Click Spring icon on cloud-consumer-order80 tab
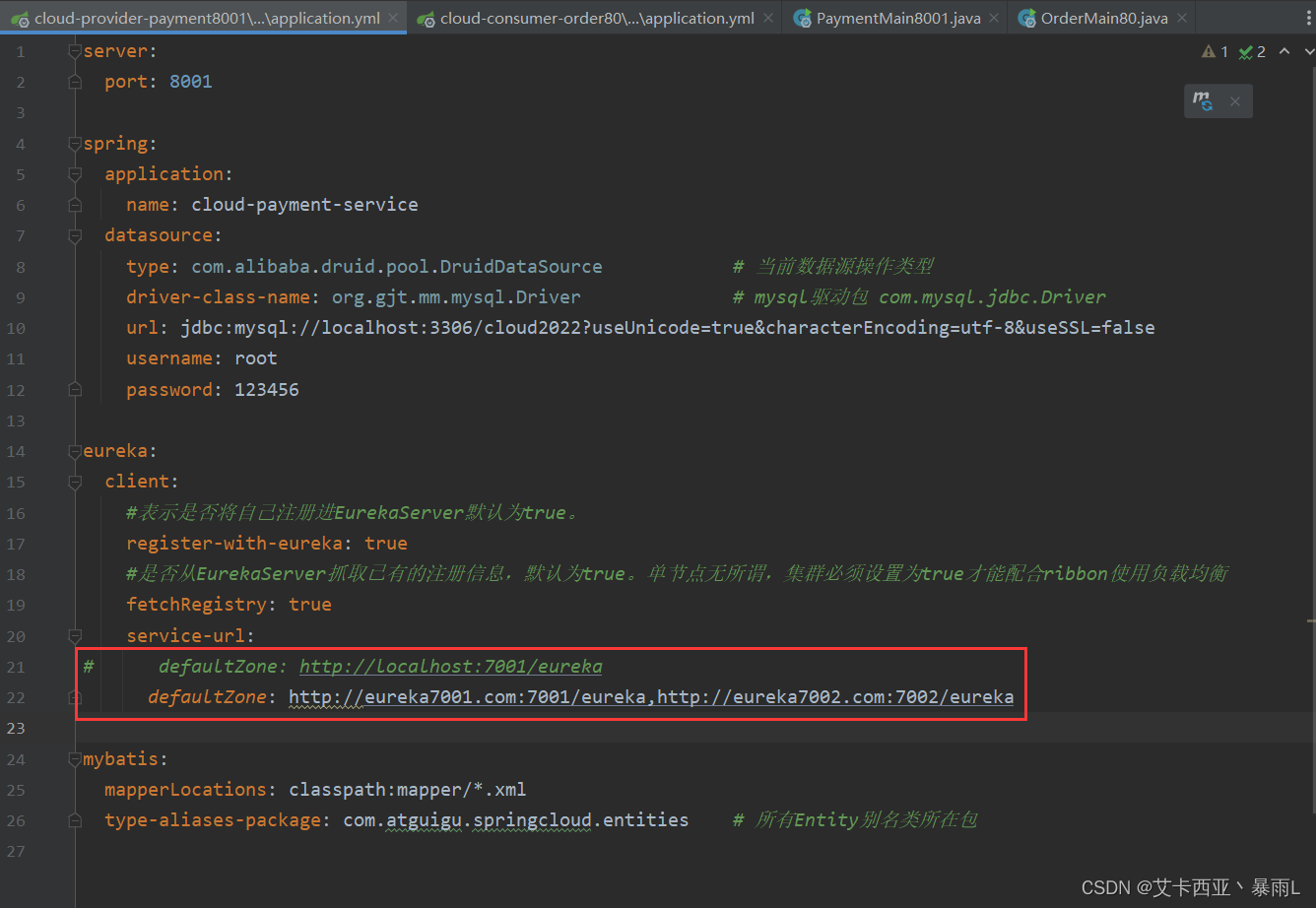Screen dimensions: 1316x908 click(426, 19)
